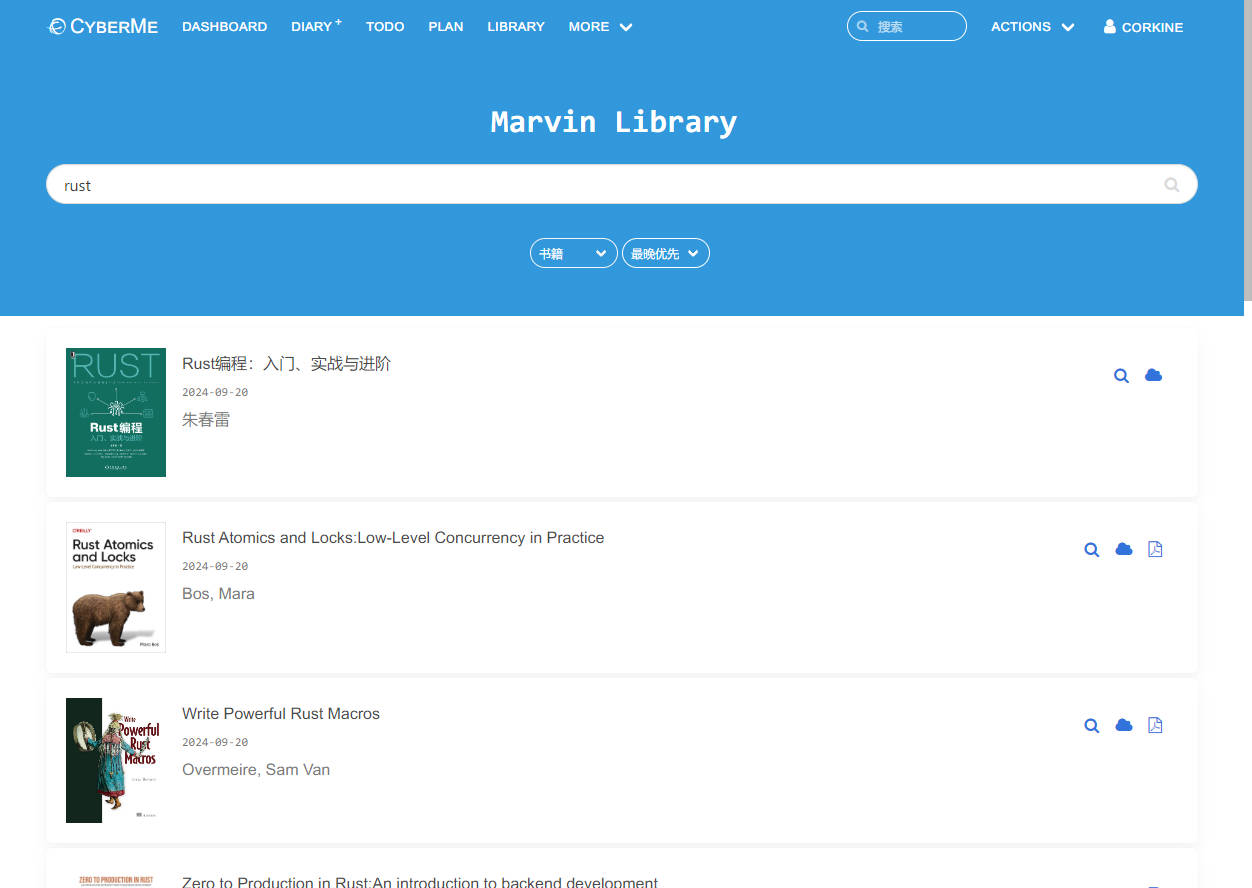Open PDF icon for Write Powerful Rust Macros
The width and height of the screenshot is (1252, 888).
[1155, 725]
